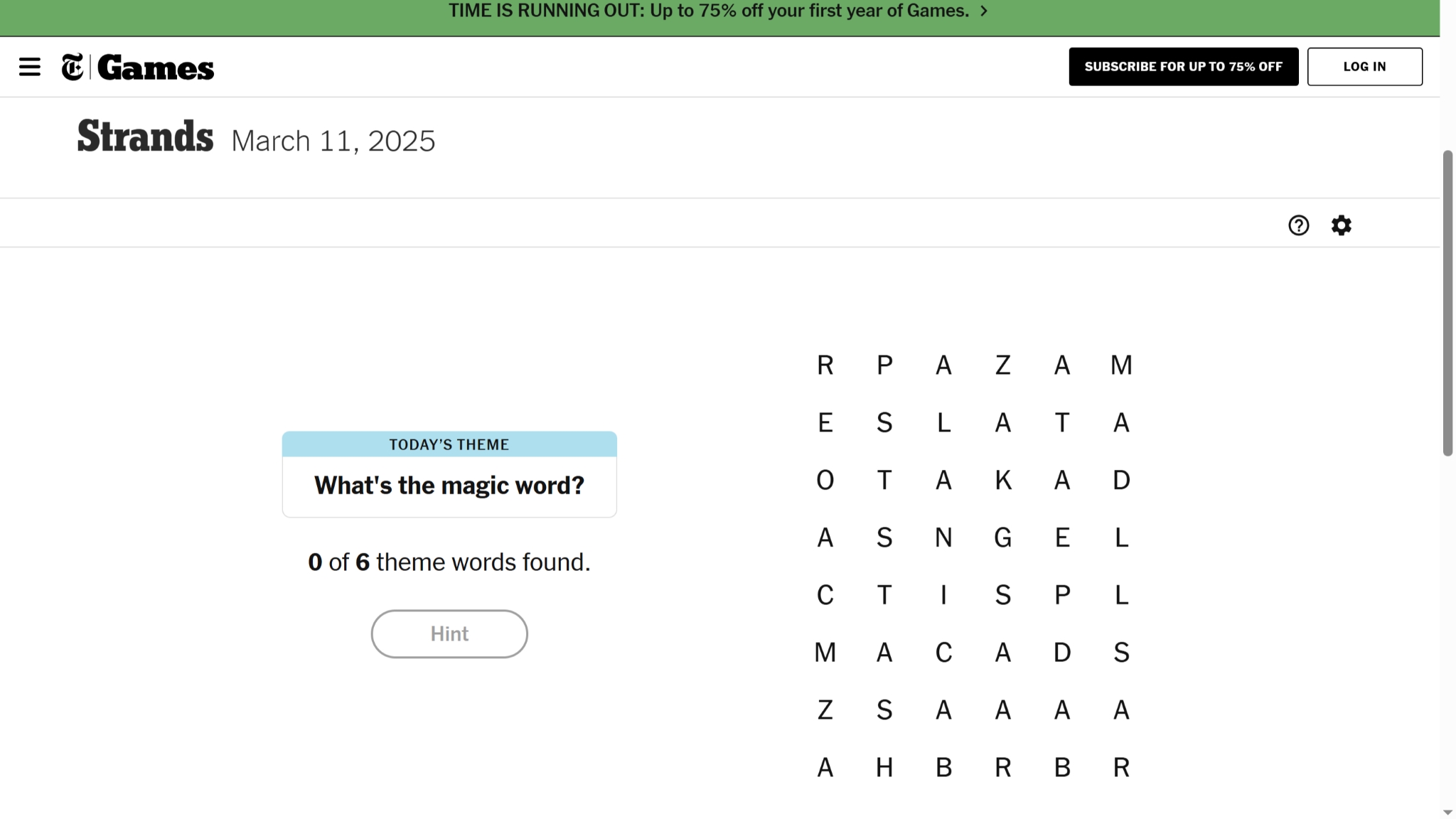Screen dimensions: 1456x819
Task: Pick the letter I in the grid
Action: 943,595
